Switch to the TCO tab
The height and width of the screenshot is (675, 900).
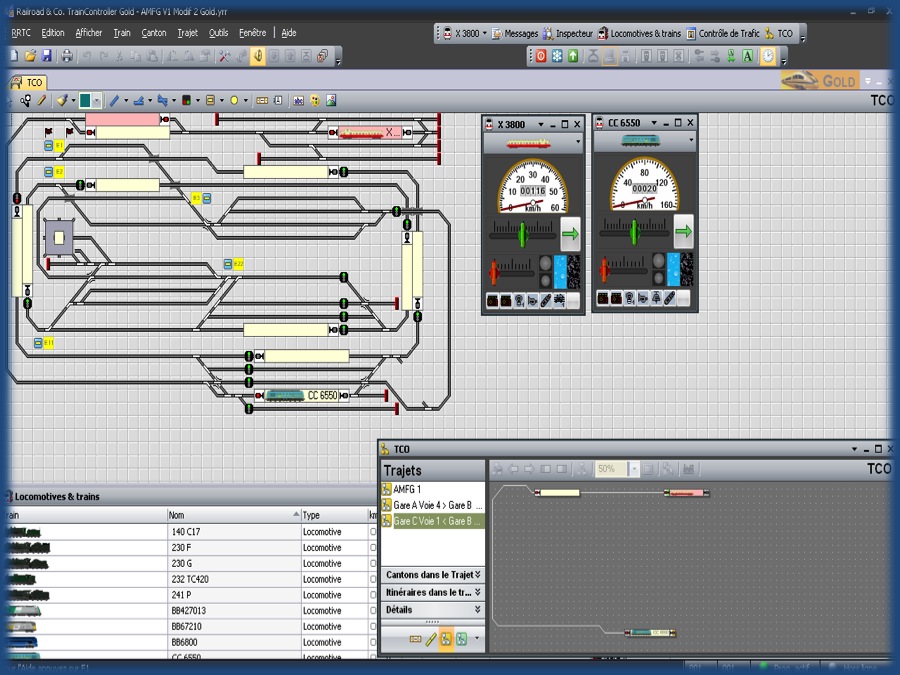(28, 82)
